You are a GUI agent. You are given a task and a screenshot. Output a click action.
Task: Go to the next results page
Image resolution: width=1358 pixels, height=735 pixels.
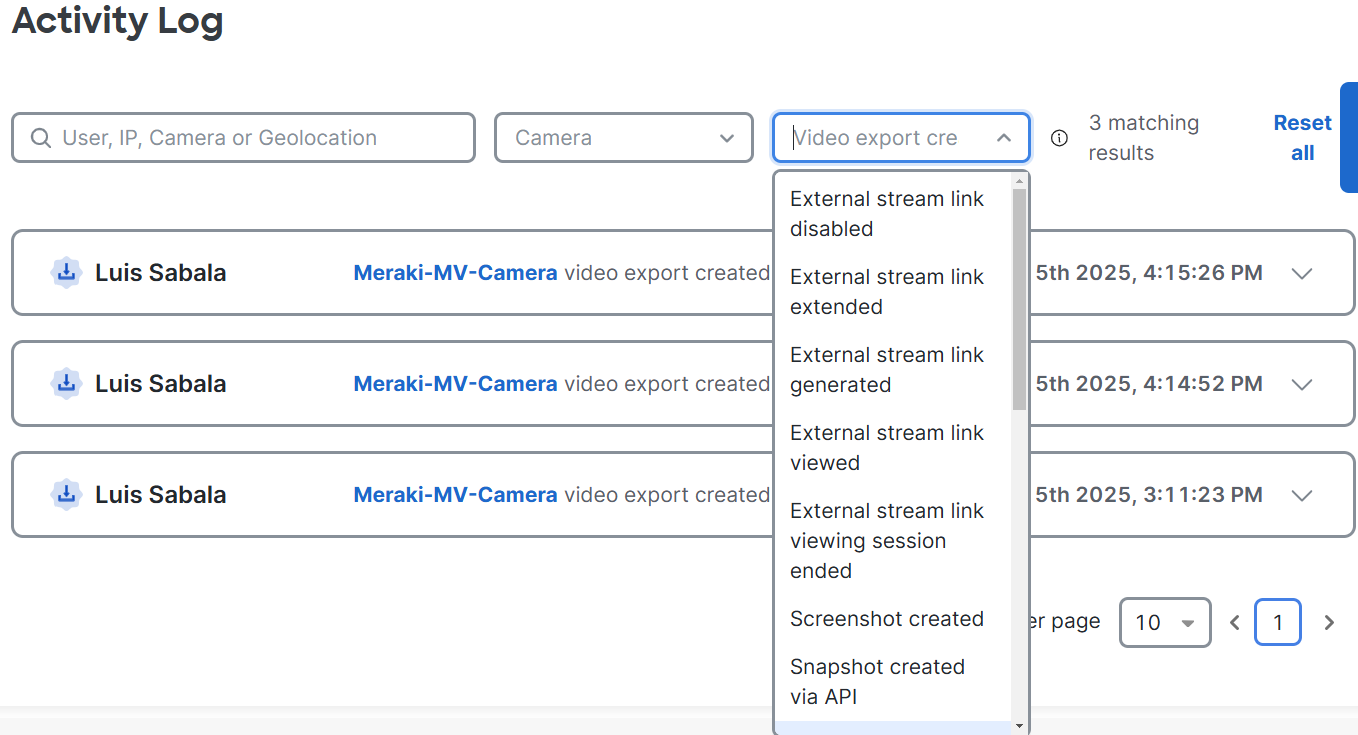[1329, 623]
